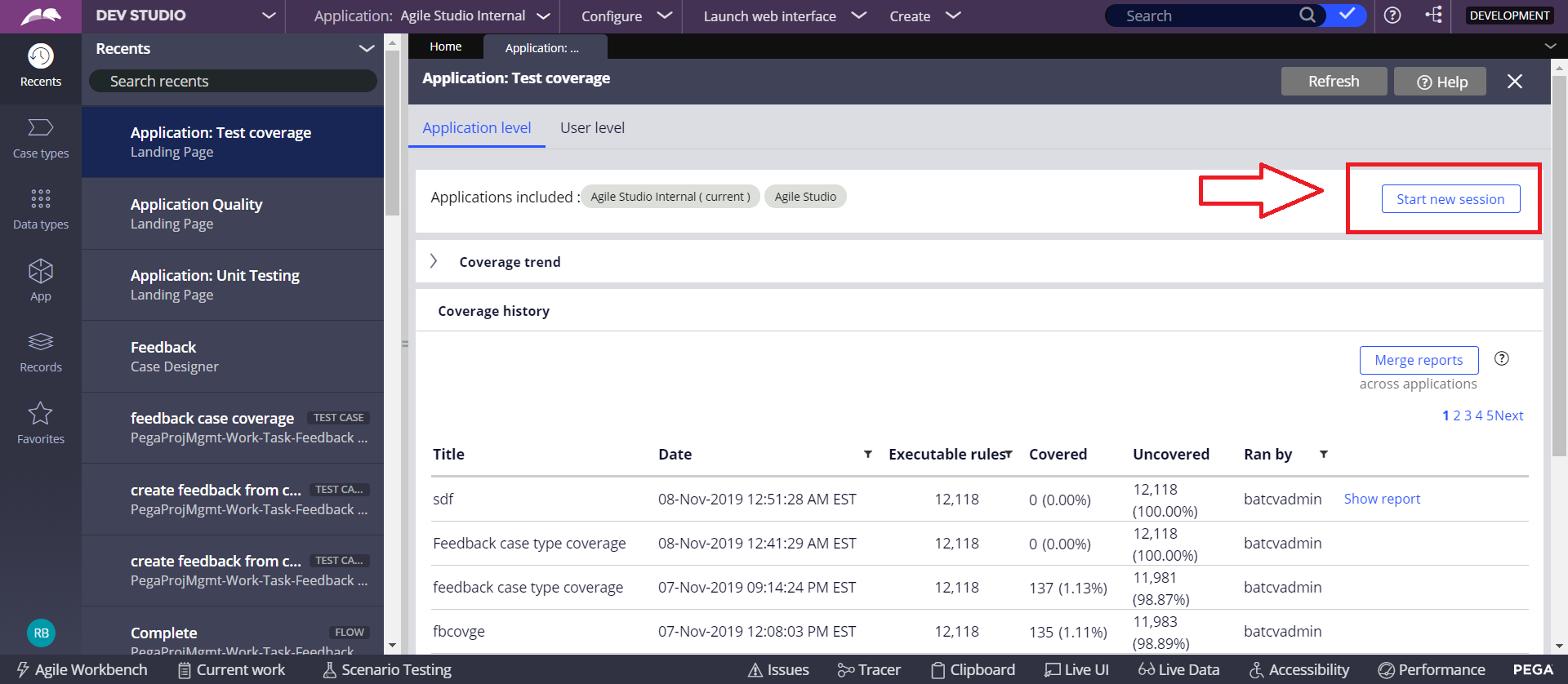Open Feedback Case Designer recent item
1568x684 pixels.
point(233,356)
